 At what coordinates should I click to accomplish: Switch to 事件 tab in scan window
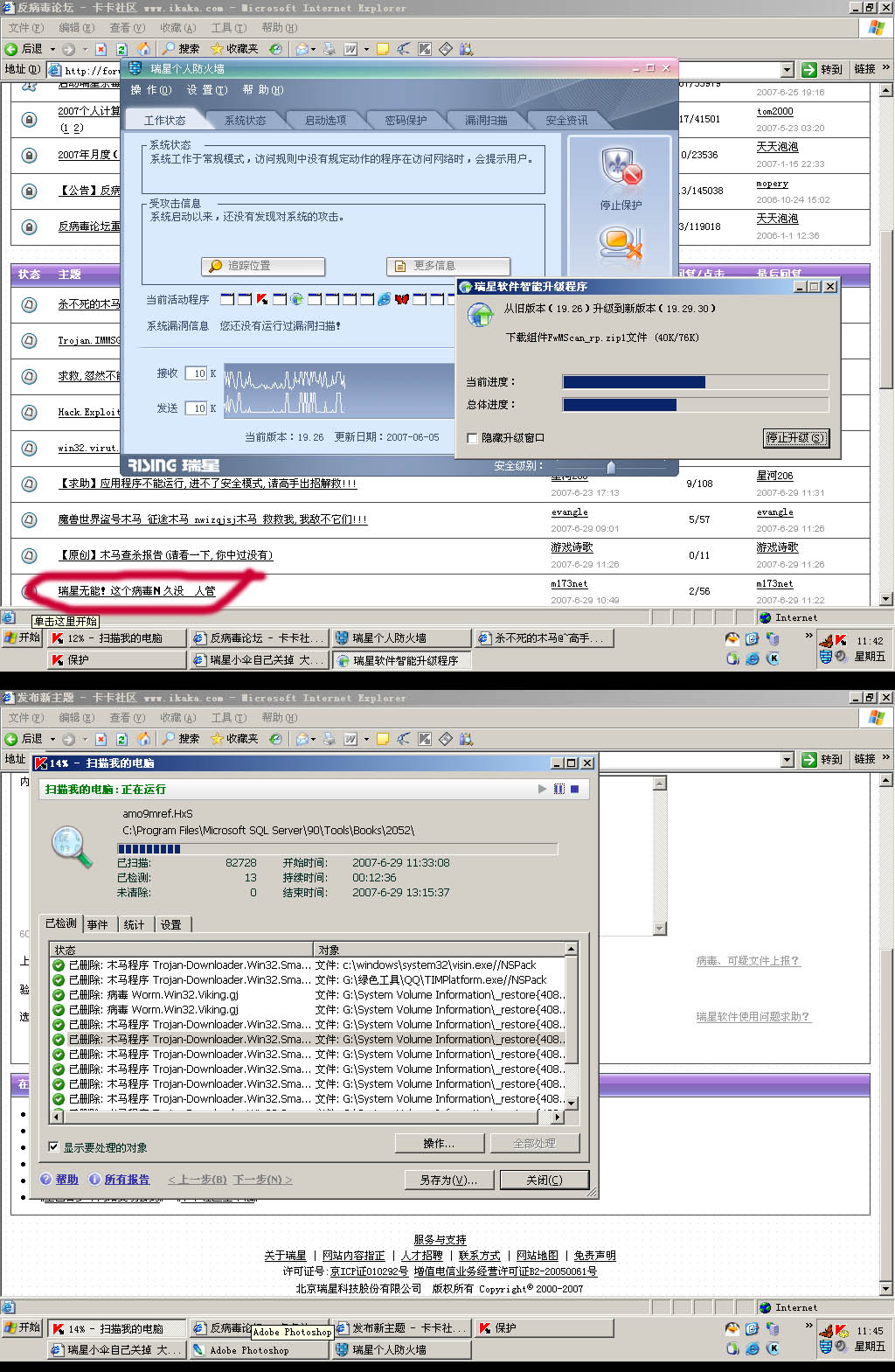[98, 924]
